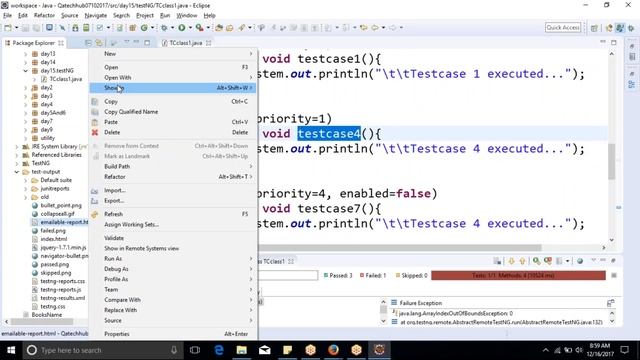Click the Task View taskbar icon

click(x=195, y=350)
